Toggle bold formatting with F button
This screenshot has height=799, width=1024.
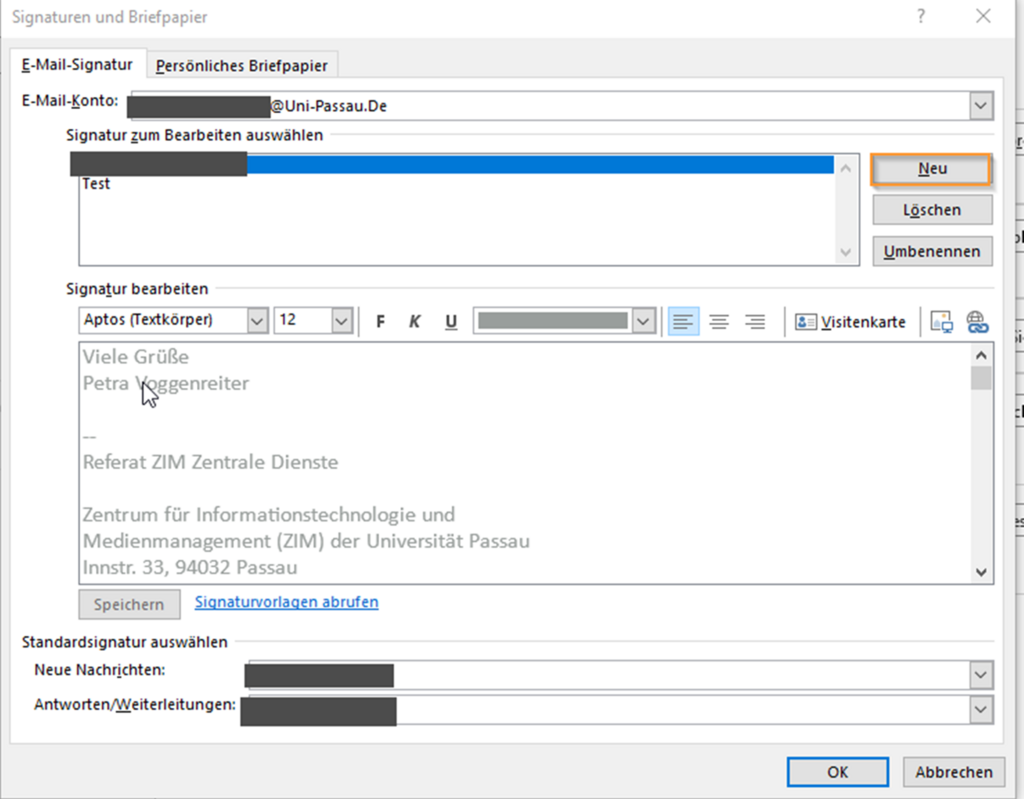coord(380,321)
